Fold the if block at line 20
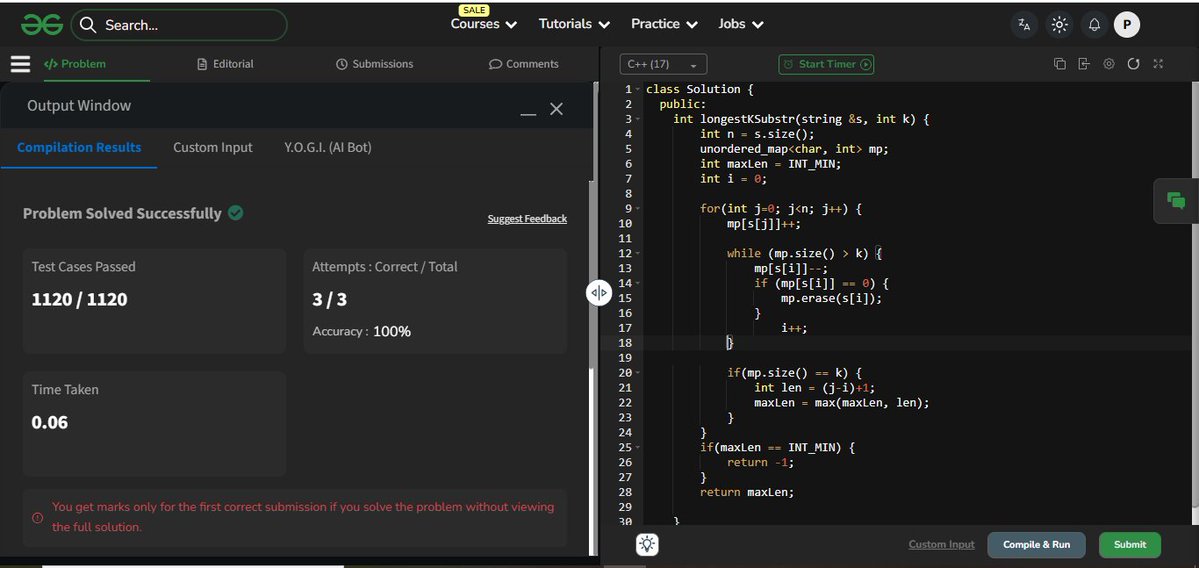The width and height of the screenshot is (1199, 568). [x=638, y=373]
